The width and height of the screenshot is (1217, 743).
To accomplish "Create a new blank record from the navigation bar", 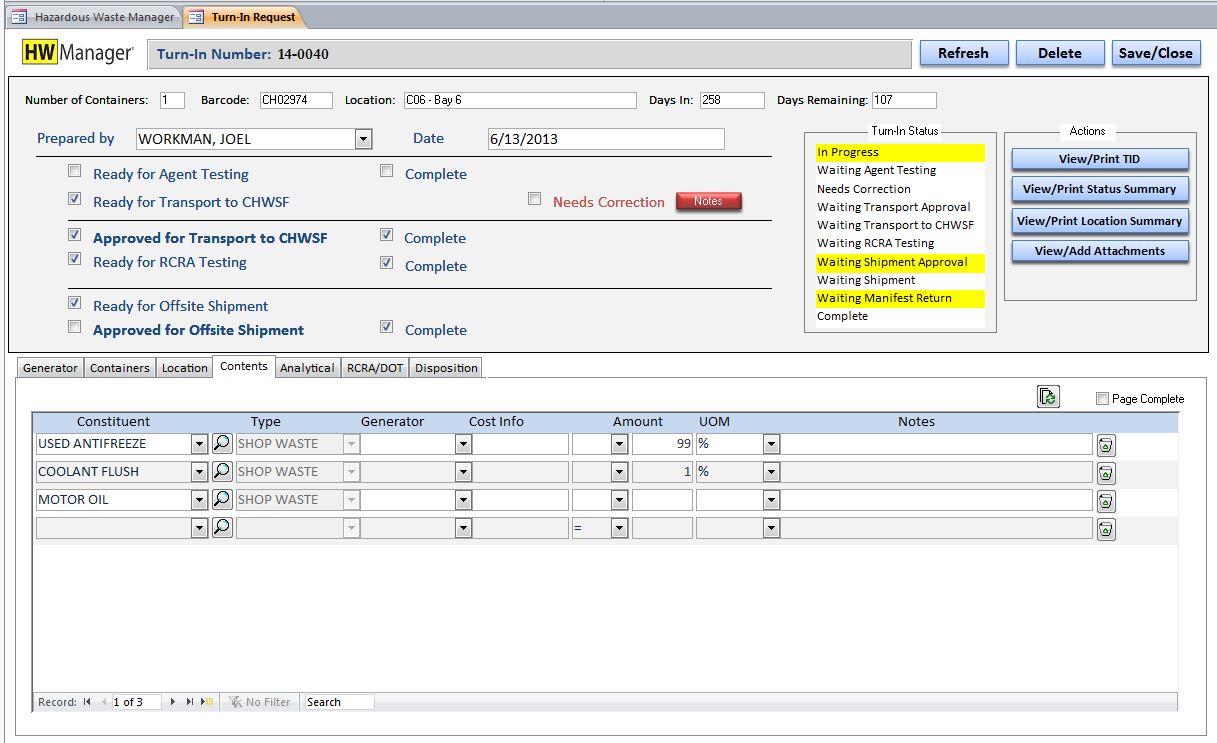I will (x=207, y=702).
